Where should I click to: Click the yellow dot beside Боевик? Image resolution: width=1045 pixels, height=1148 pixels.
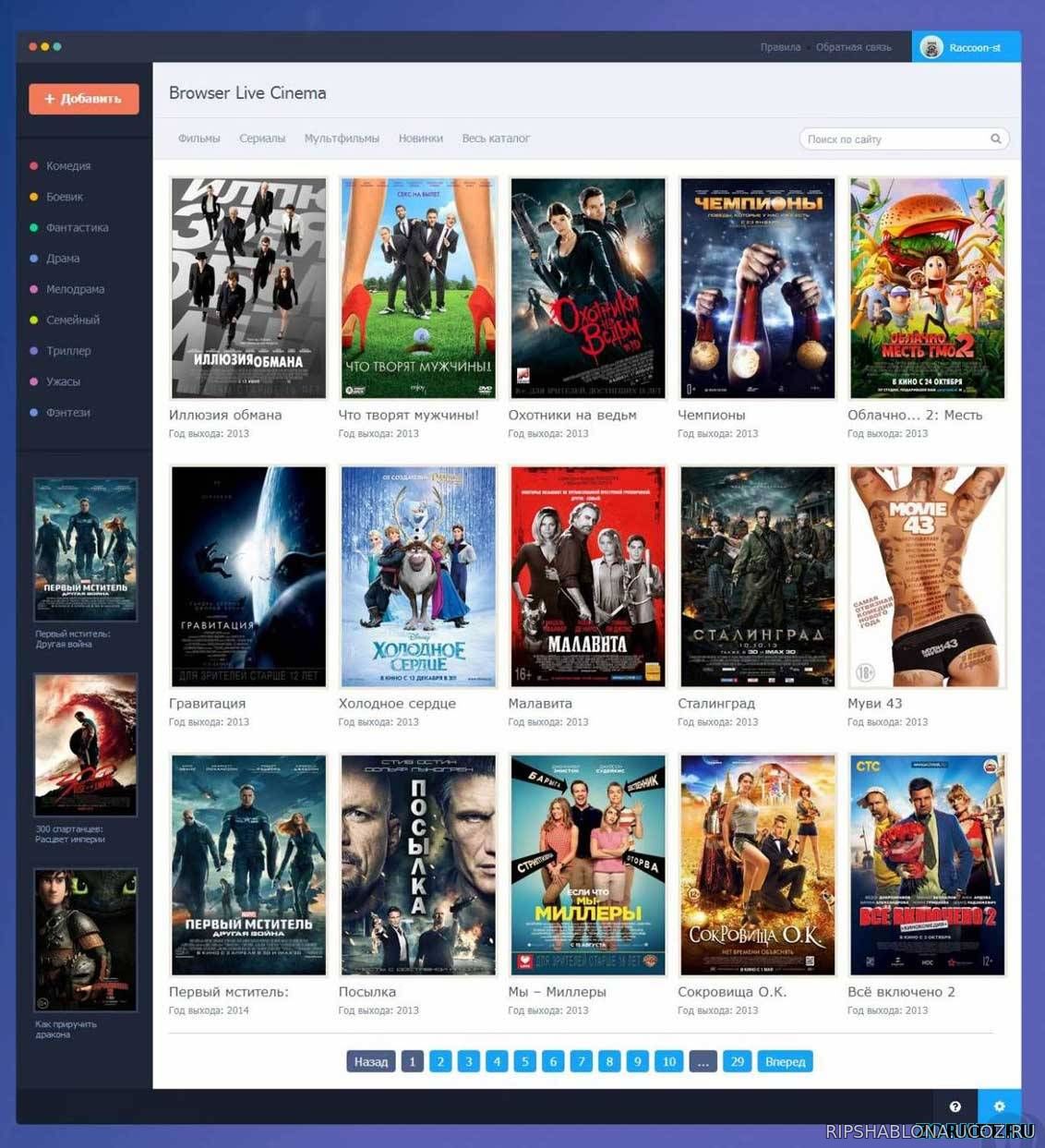click(36, 197)
